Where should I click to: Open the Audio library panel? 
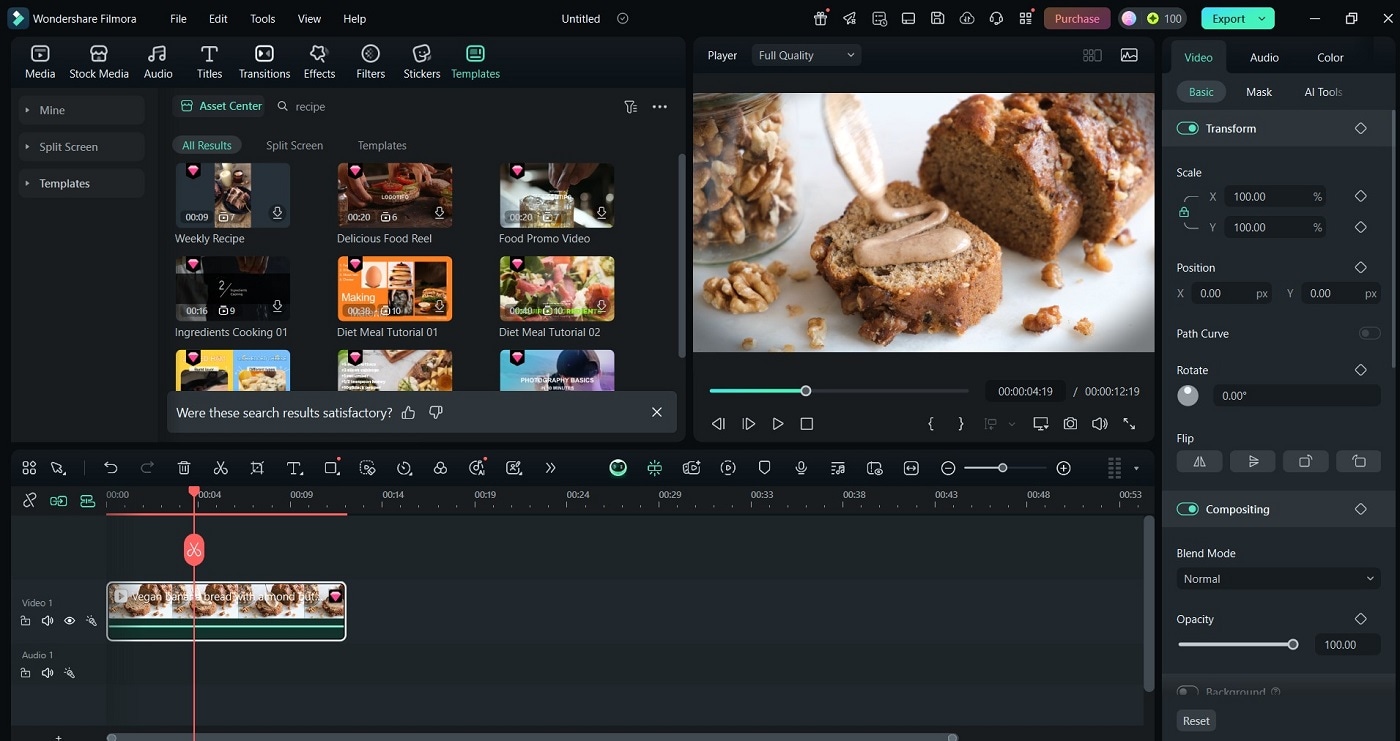point(158,62)
